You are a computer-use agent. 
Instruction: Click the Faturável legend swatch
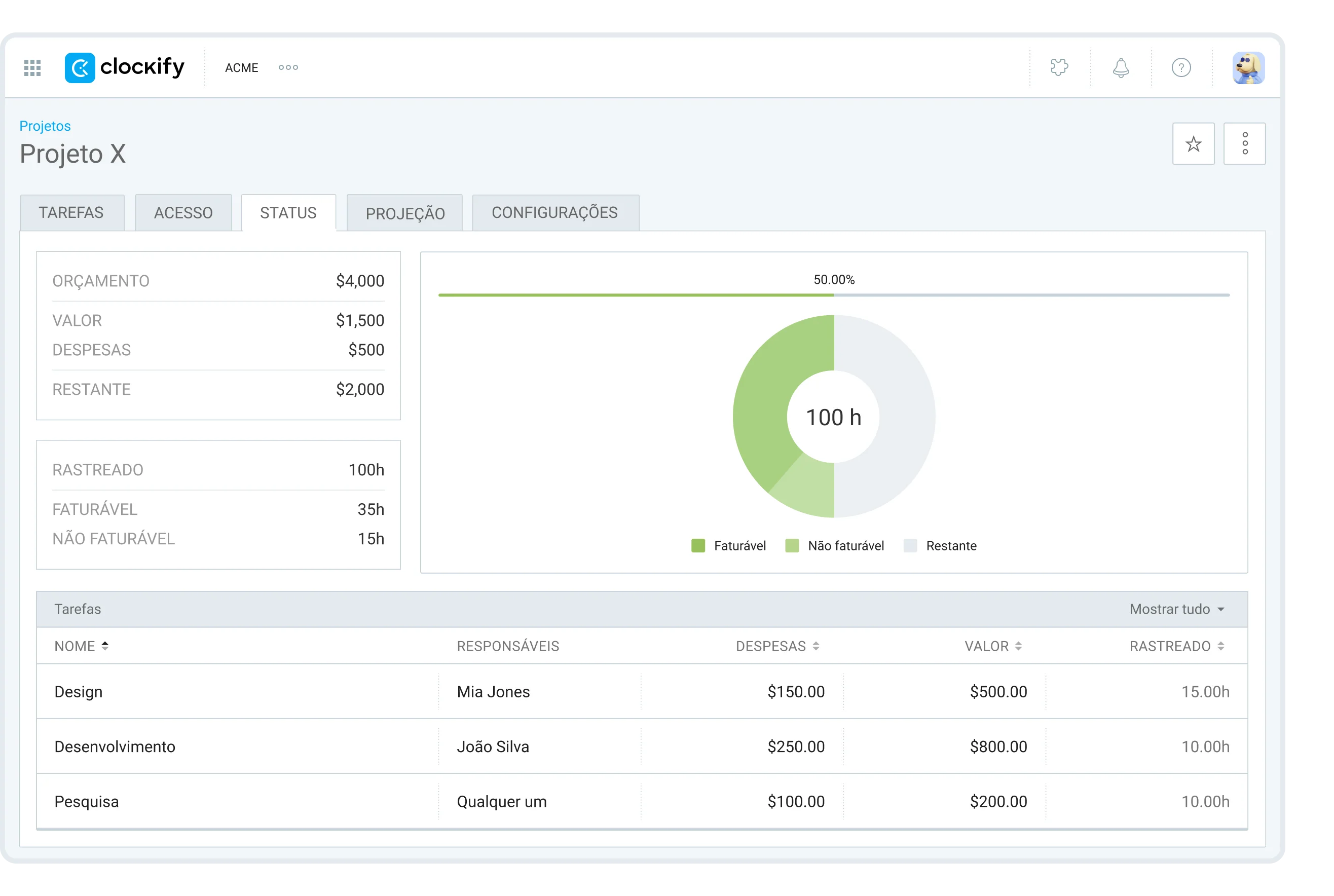point(697,545)
